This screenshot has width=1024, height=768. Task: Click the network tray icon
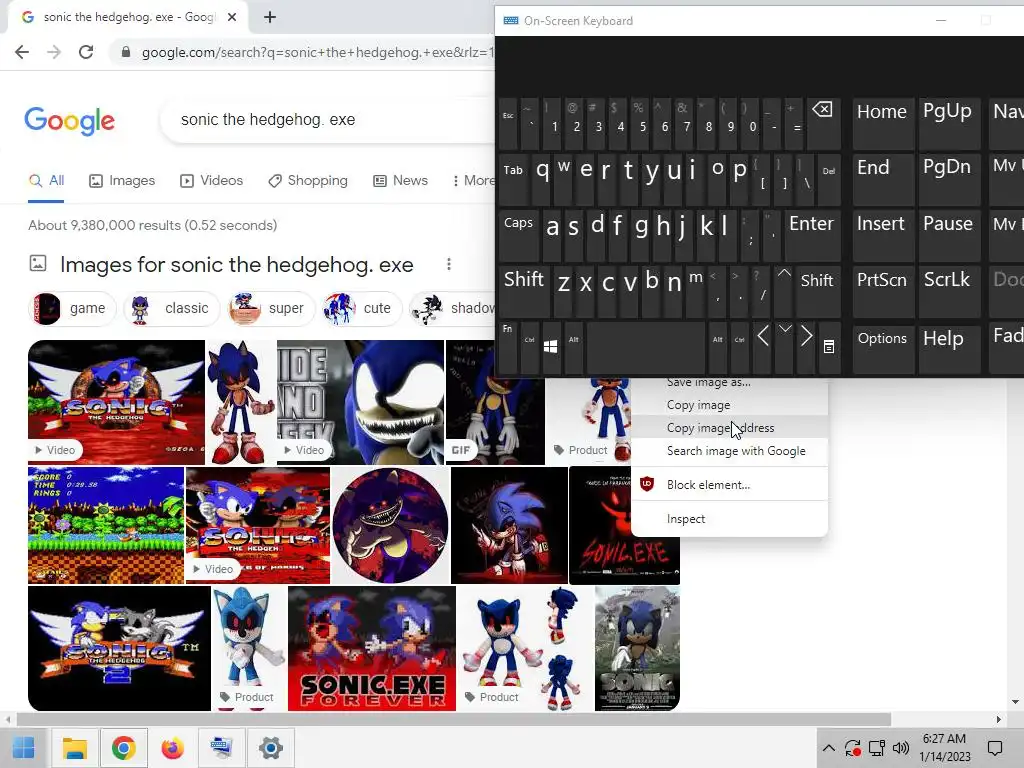click(876, 748)
